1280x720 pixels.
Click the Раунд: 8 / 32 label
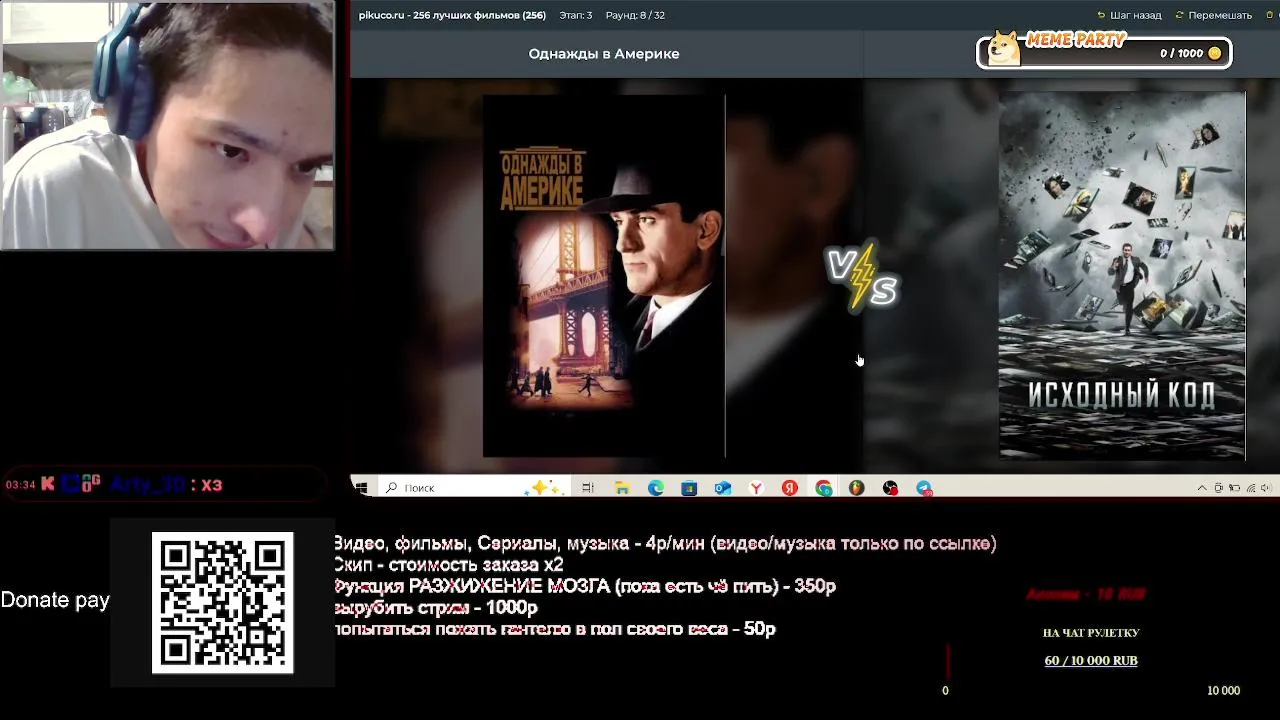635,15
